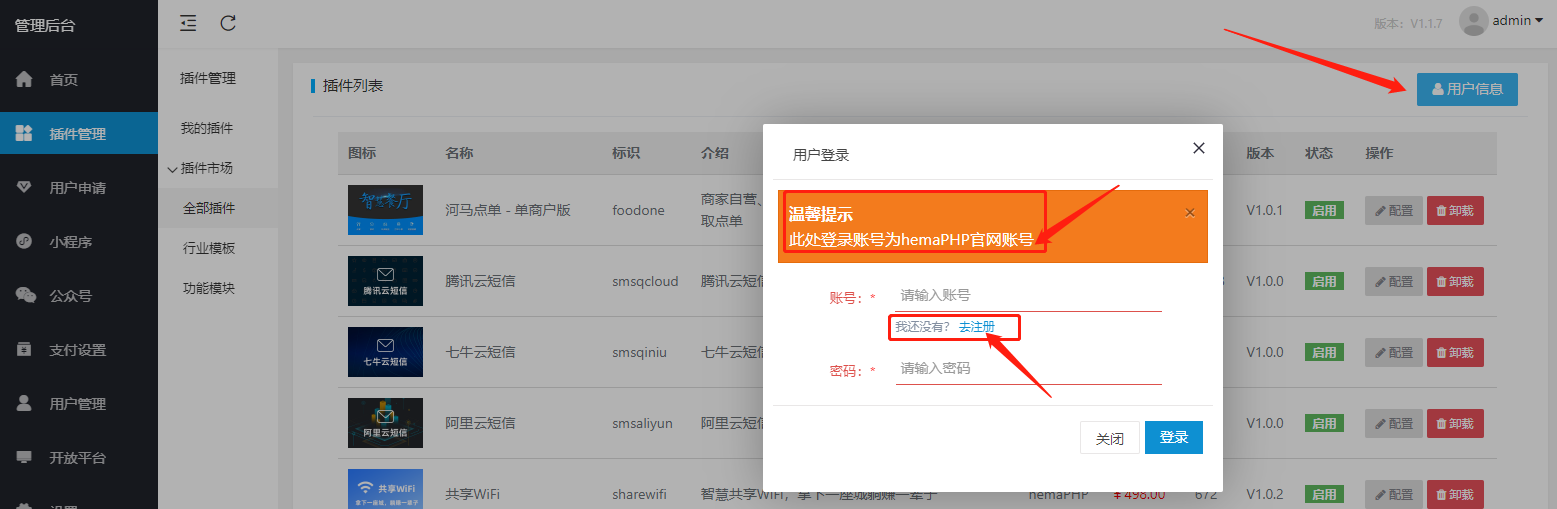The height and width of the screenshot is (509, 1557).
Task: Click the 管理后台 title
Action: (44, 25)
